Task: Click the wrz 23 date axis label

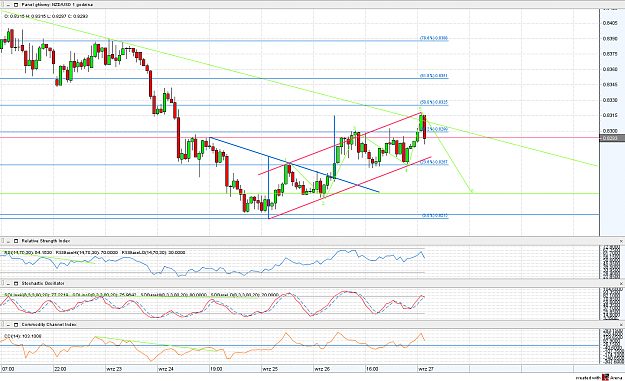Action: (x=114, y=369)
